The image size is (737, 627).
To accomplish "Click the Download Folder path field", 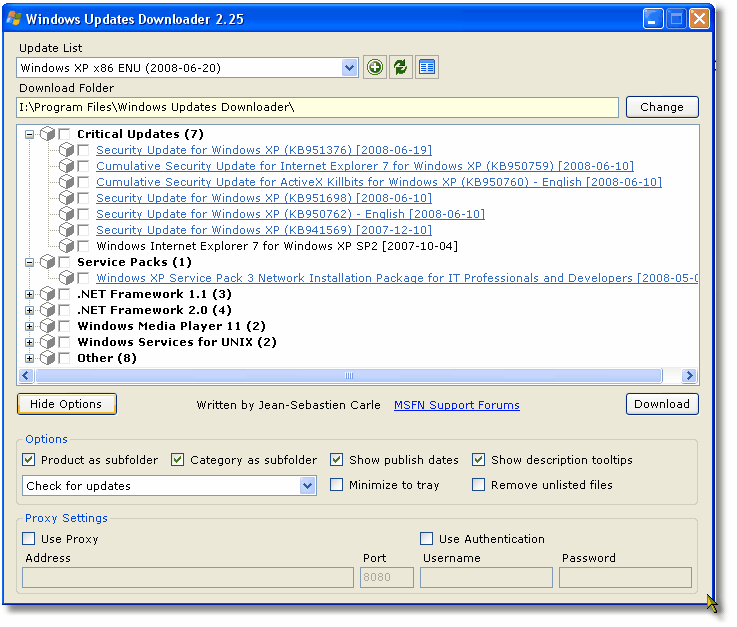I will (x=317, y=107).
